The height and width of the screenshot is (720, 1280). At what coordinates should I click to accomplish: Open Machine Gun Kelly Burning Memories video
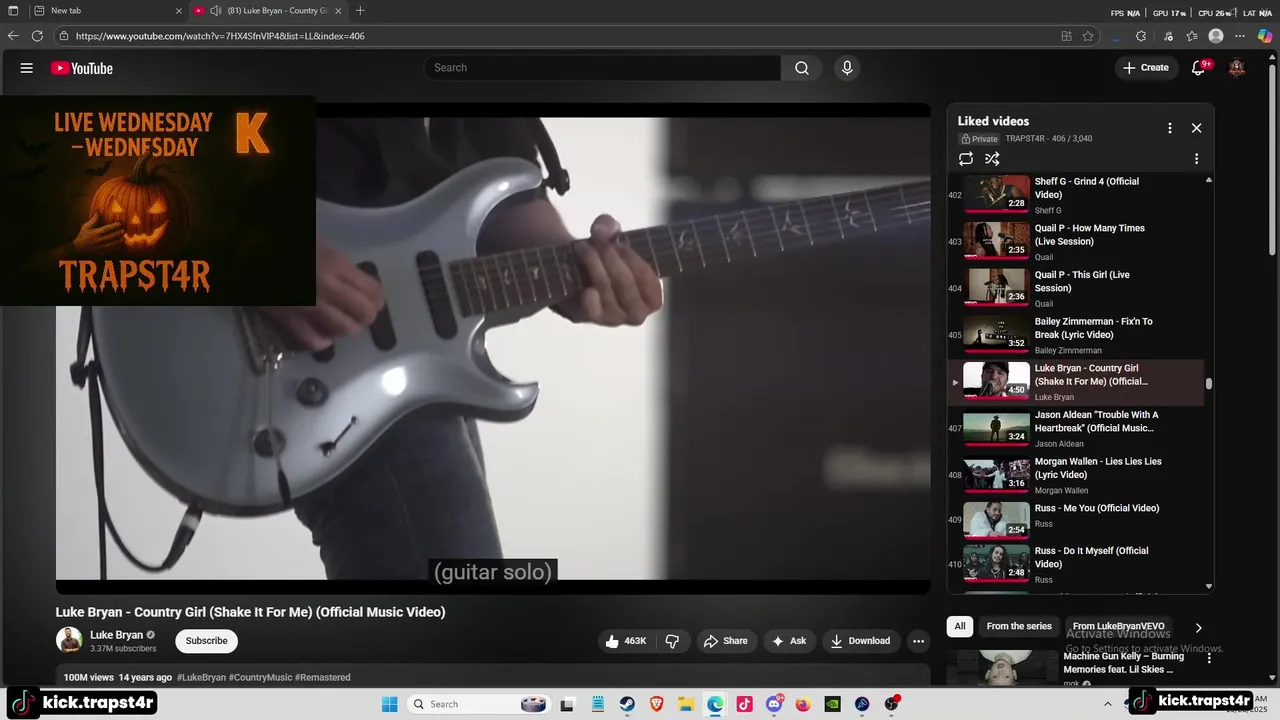click(1122, 663)
